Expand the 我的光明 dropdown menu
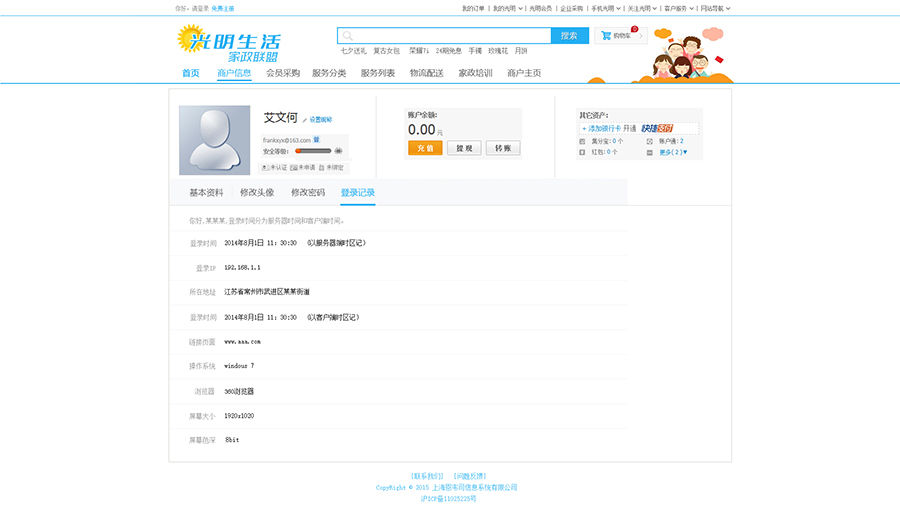The height and width of the screenshot is (515, 900). (x=506, y=8)
